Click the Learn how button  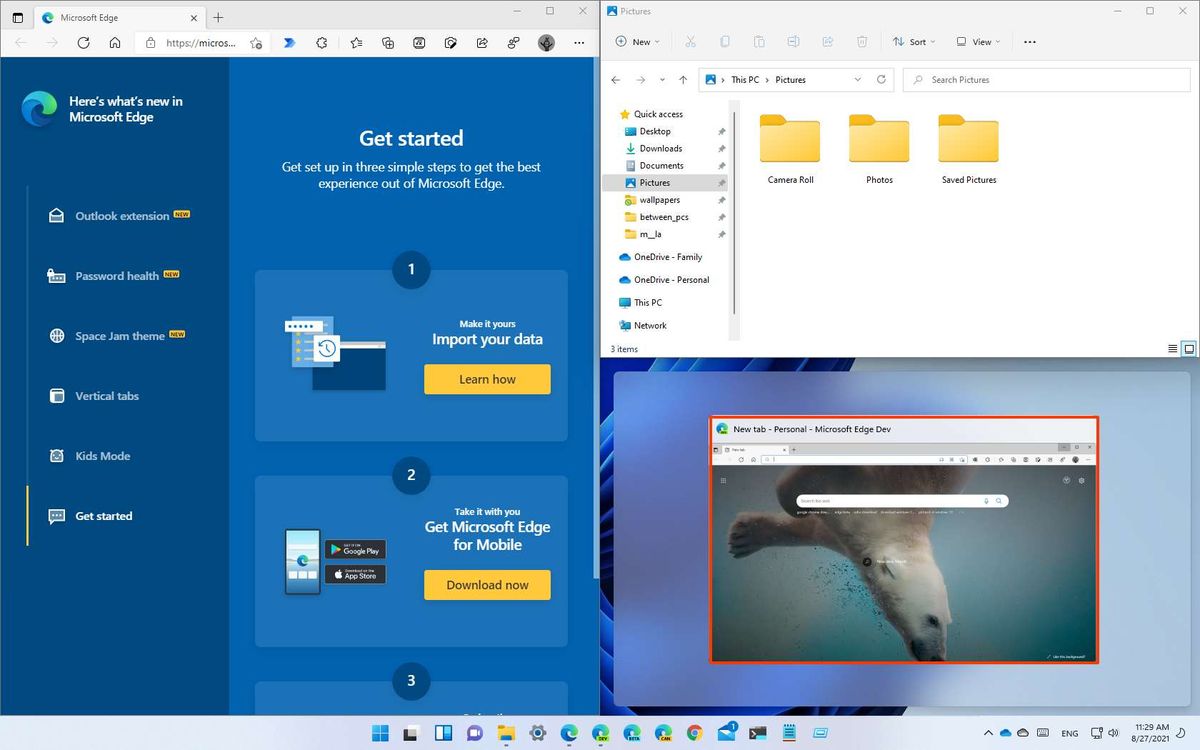click(x=487, y=379)
